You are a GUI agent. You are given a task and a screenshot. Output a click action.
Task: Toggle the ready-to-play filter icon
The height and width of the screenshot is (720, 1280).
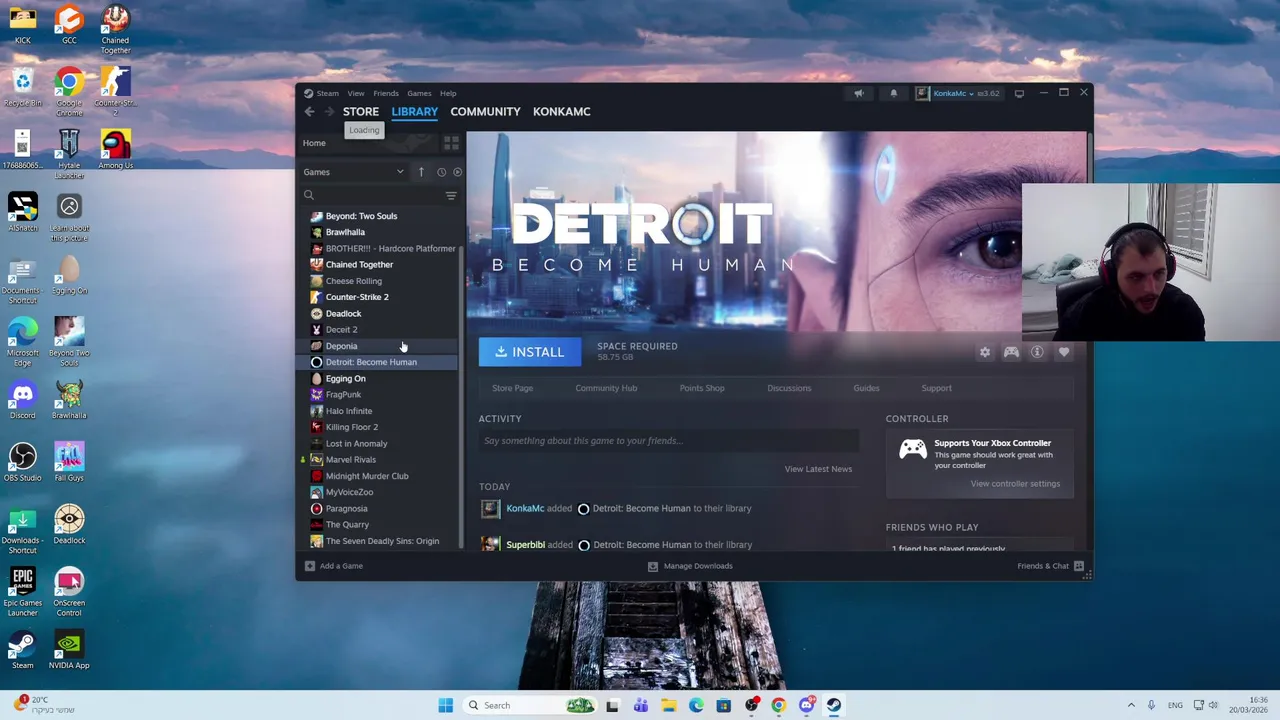(x=457, y=172)
